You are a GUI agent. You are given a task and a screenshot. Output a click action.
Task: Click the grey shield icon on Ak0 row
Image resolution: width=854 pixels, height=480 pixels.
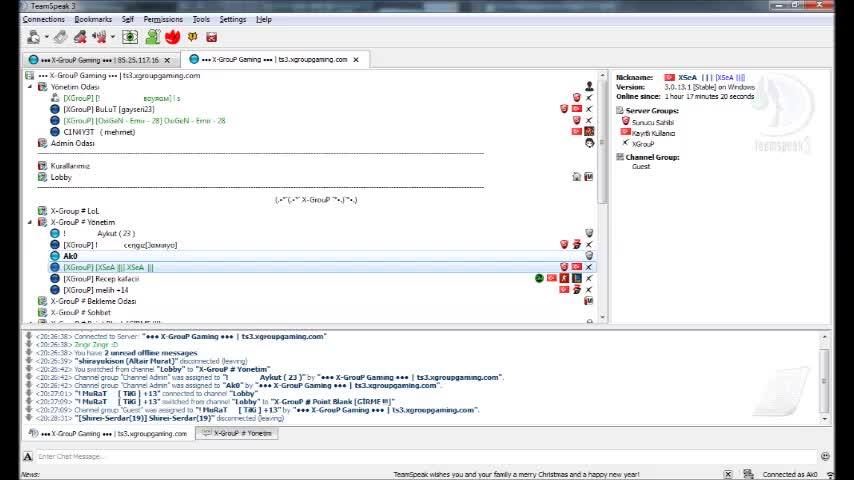(589, 256)
